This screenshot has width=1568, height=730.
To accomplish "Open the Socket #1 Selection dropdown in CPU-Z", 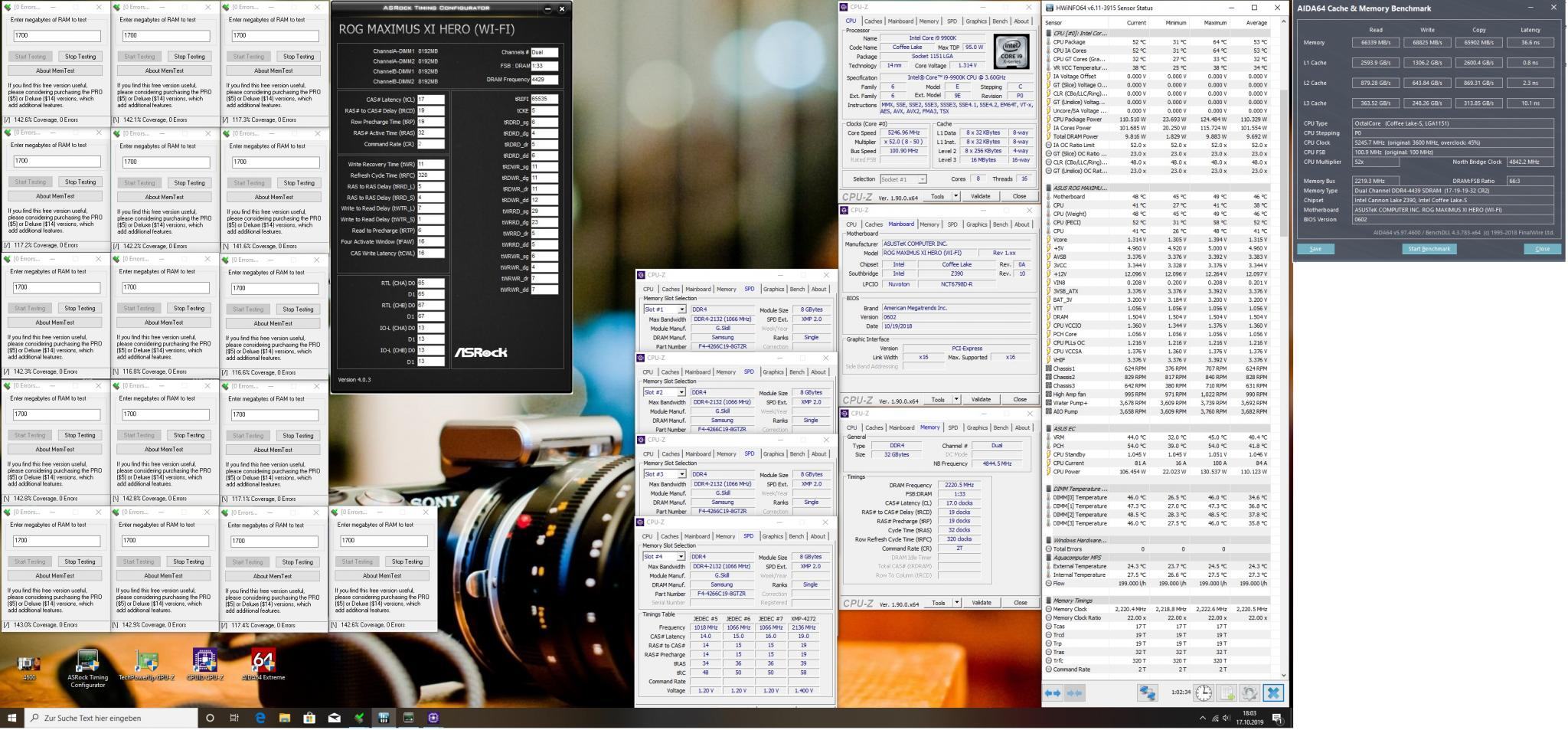I will [x=903, y=179].
